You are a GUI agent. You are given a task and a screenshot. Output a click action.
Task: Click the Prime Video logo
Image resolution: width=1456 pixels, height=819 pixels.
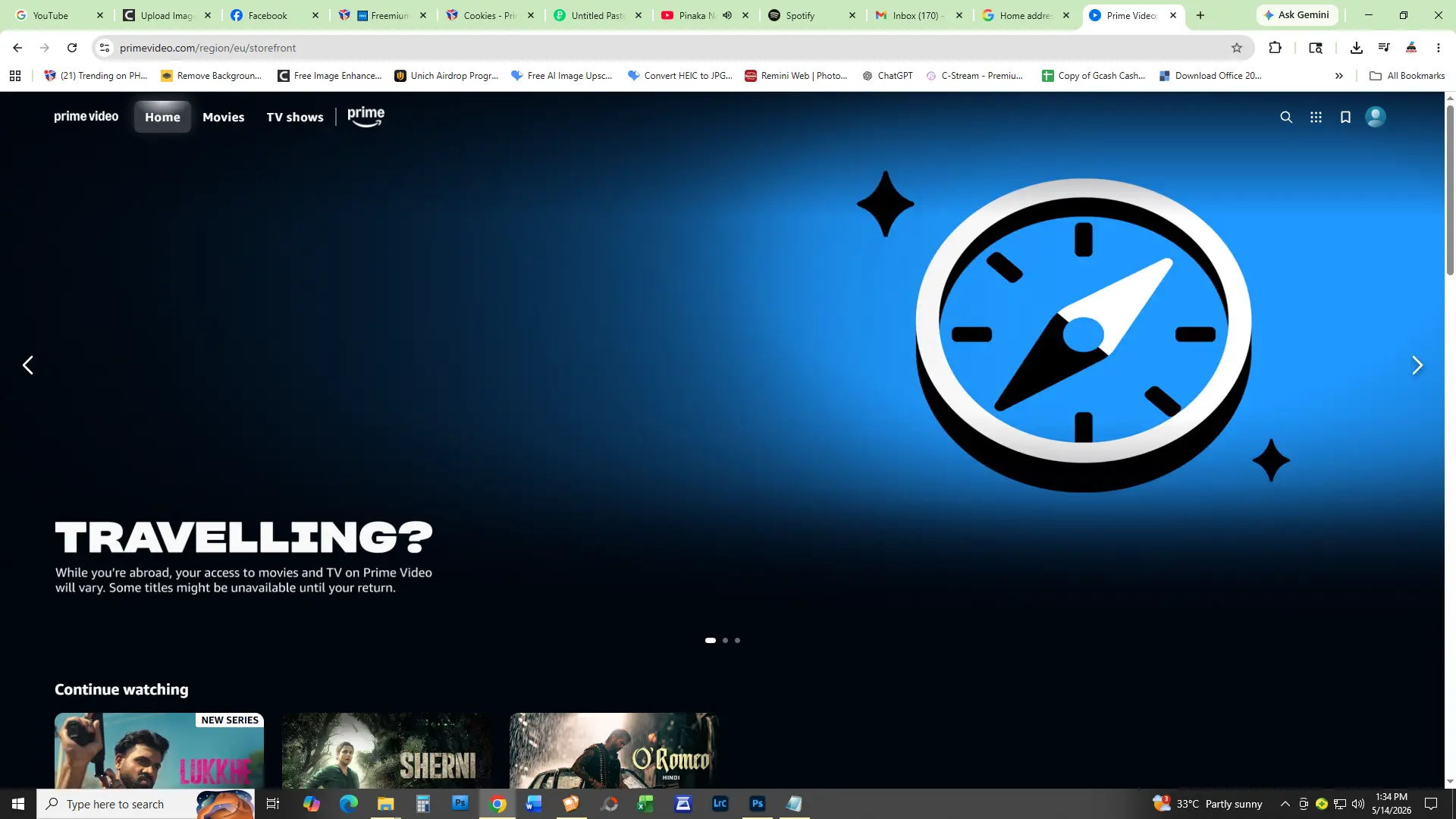click(86, 117)
